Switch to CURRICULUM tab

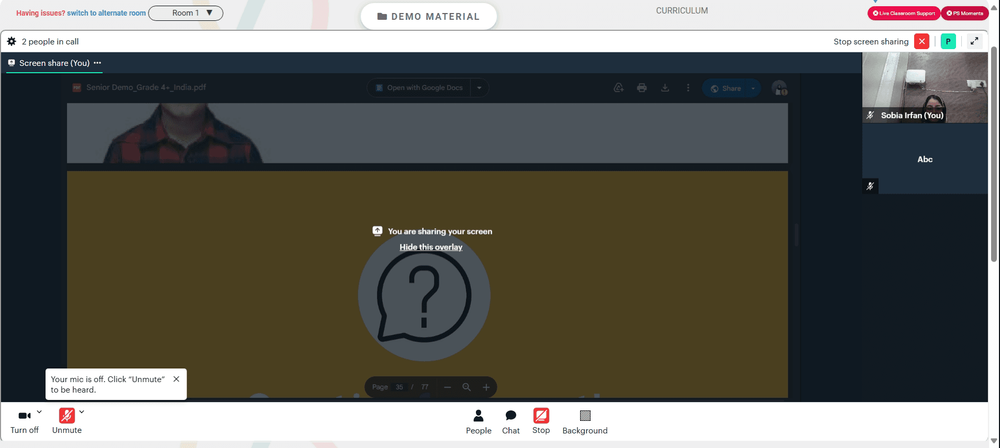pos(682,11)
